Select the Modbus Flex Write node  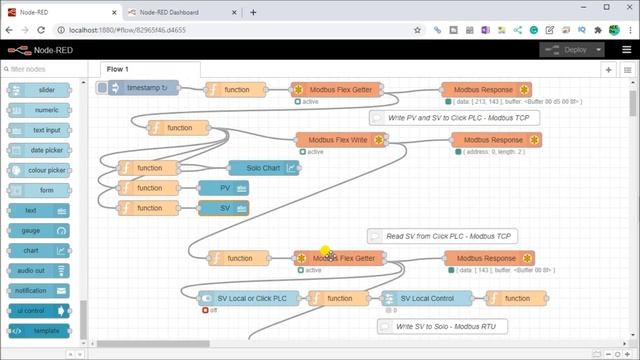click(x=341, y=140)
